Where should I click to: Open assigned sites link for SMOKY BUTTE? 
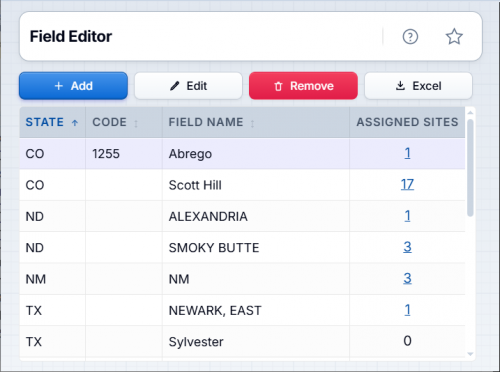click(407, 247)
